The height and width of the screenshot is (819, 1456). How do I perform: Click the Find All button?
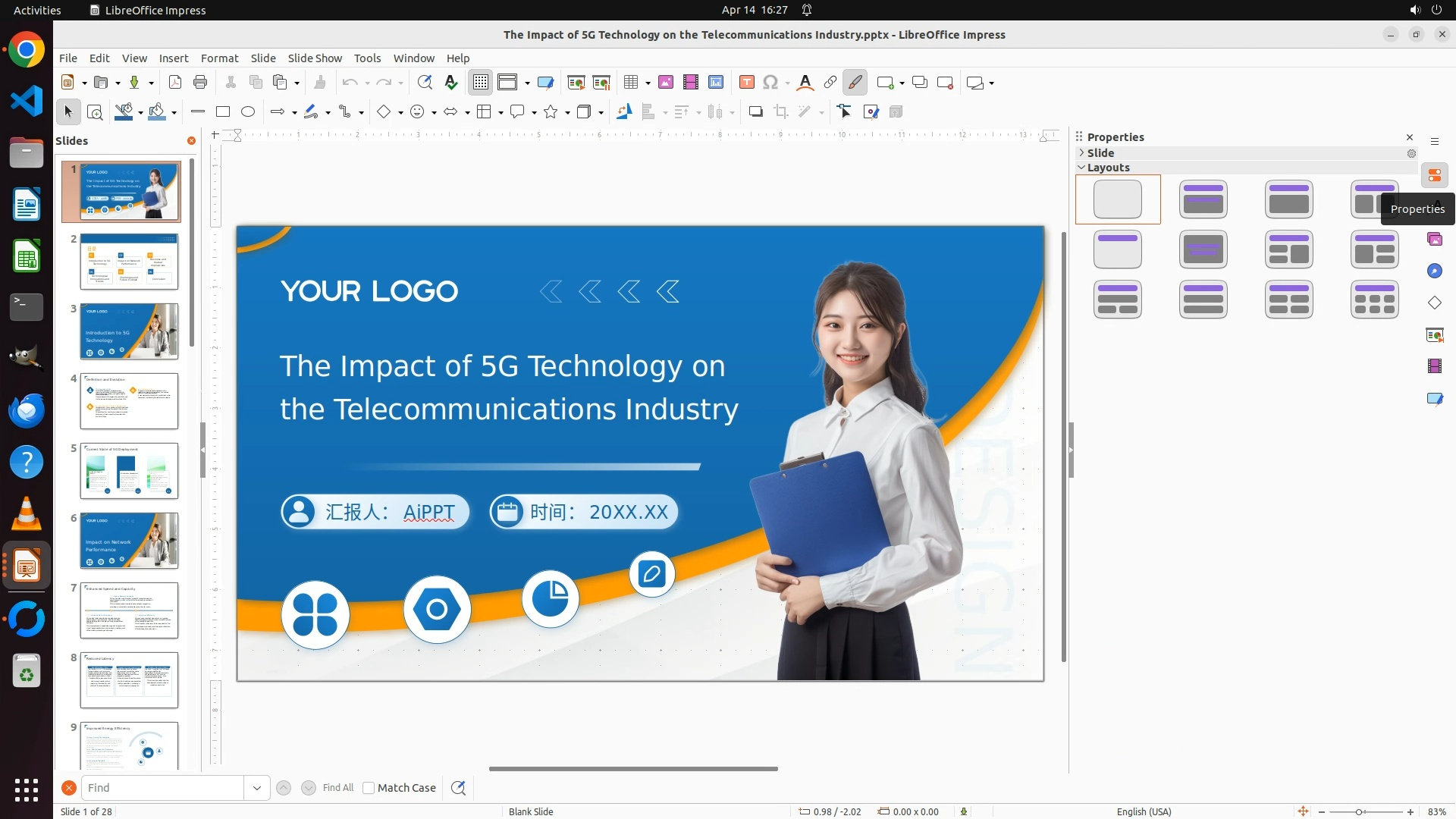[337, 788]
